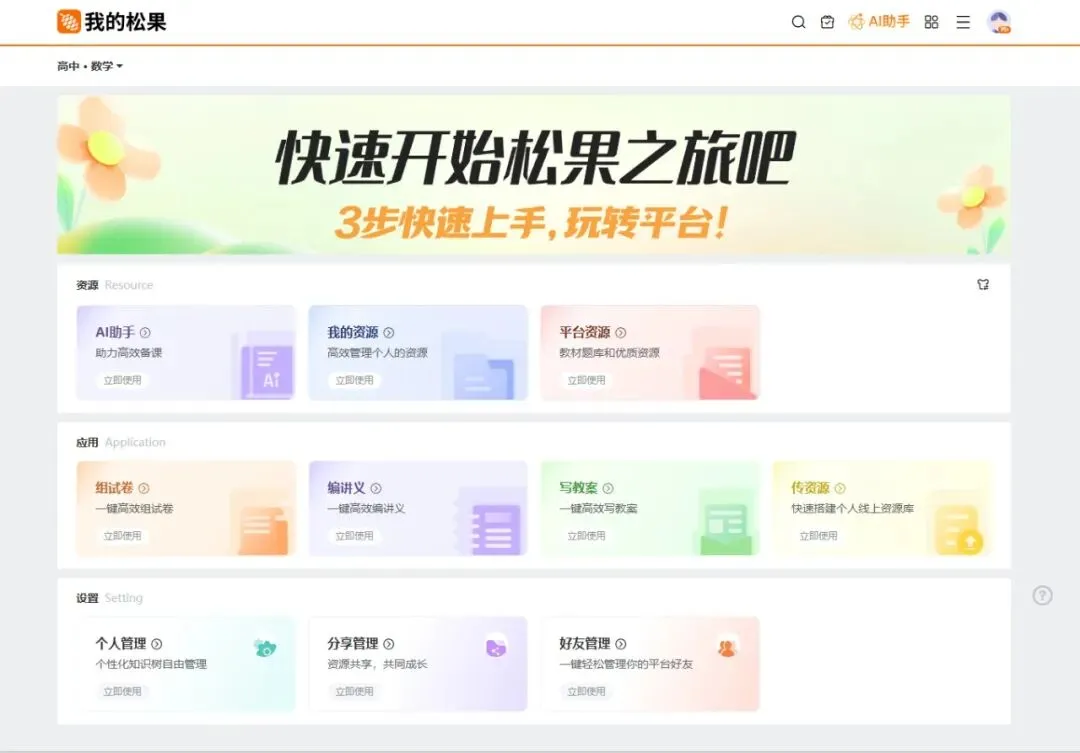The width and height of the screenshot is (1080, 753).
Task: Click the purple notebook icon on 编讲义 card
Action: (495, 529)
